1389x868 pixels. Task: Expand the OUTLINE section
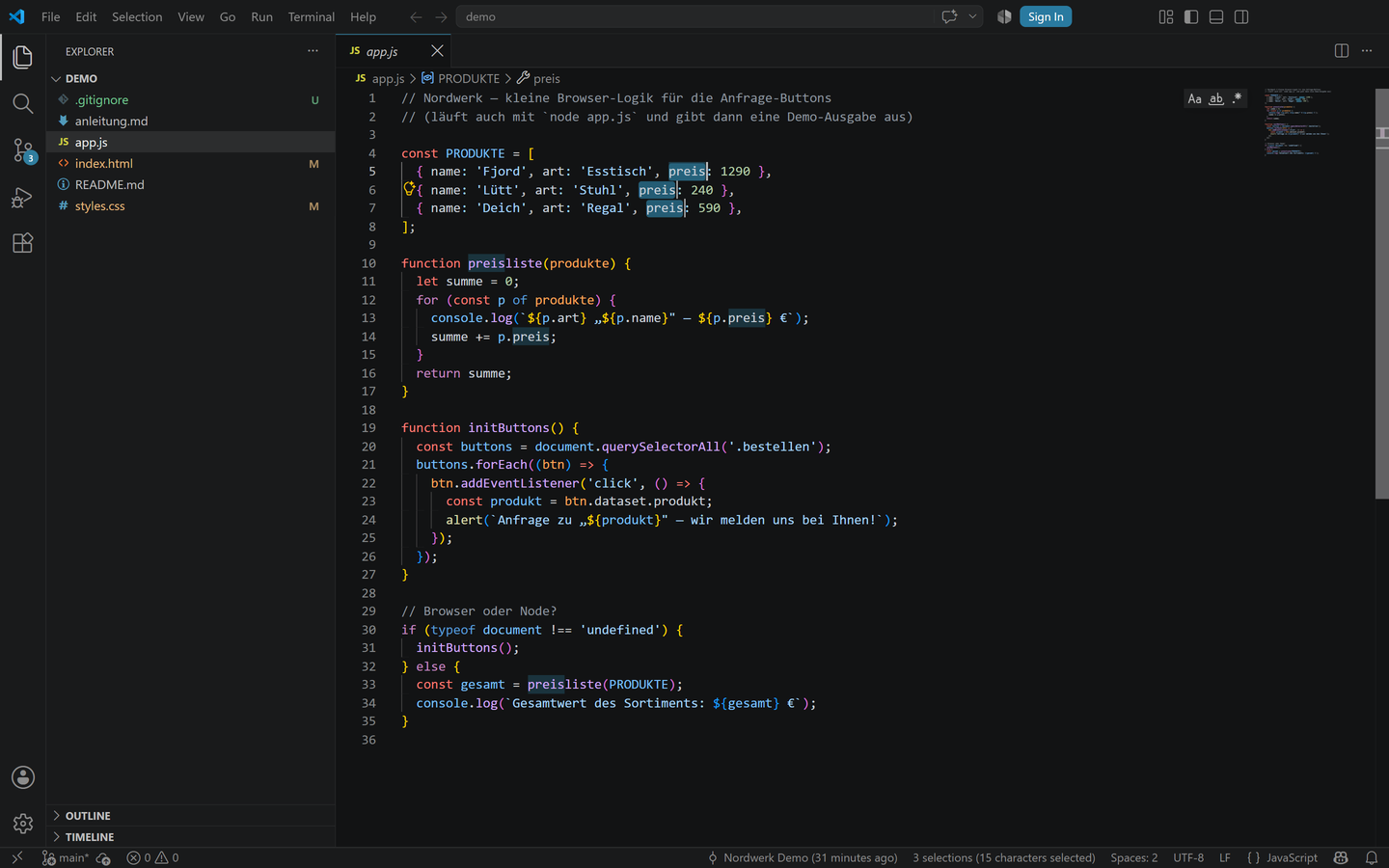191,816
